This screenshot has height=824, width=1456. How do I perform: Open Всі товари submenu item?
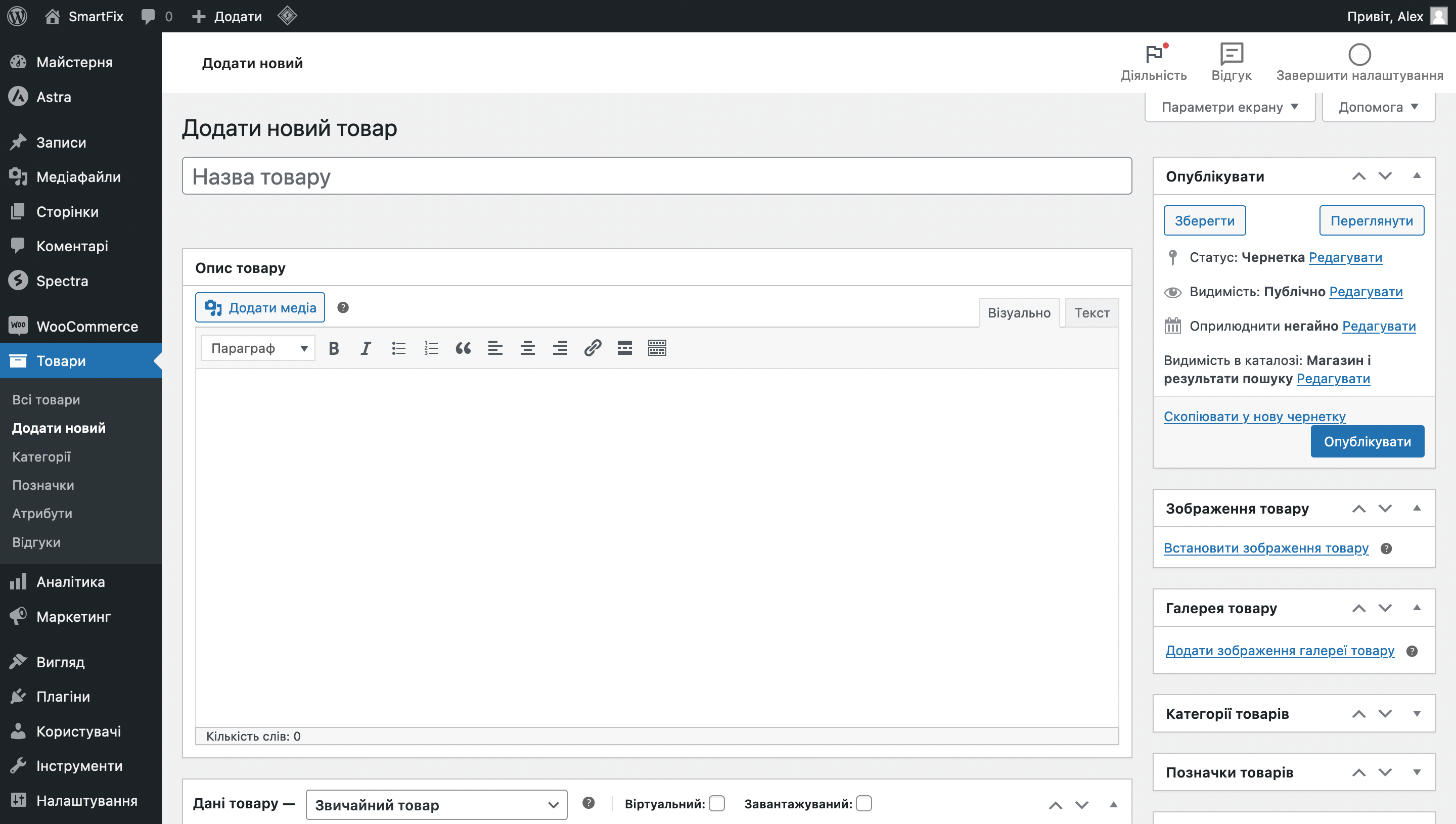47,399
